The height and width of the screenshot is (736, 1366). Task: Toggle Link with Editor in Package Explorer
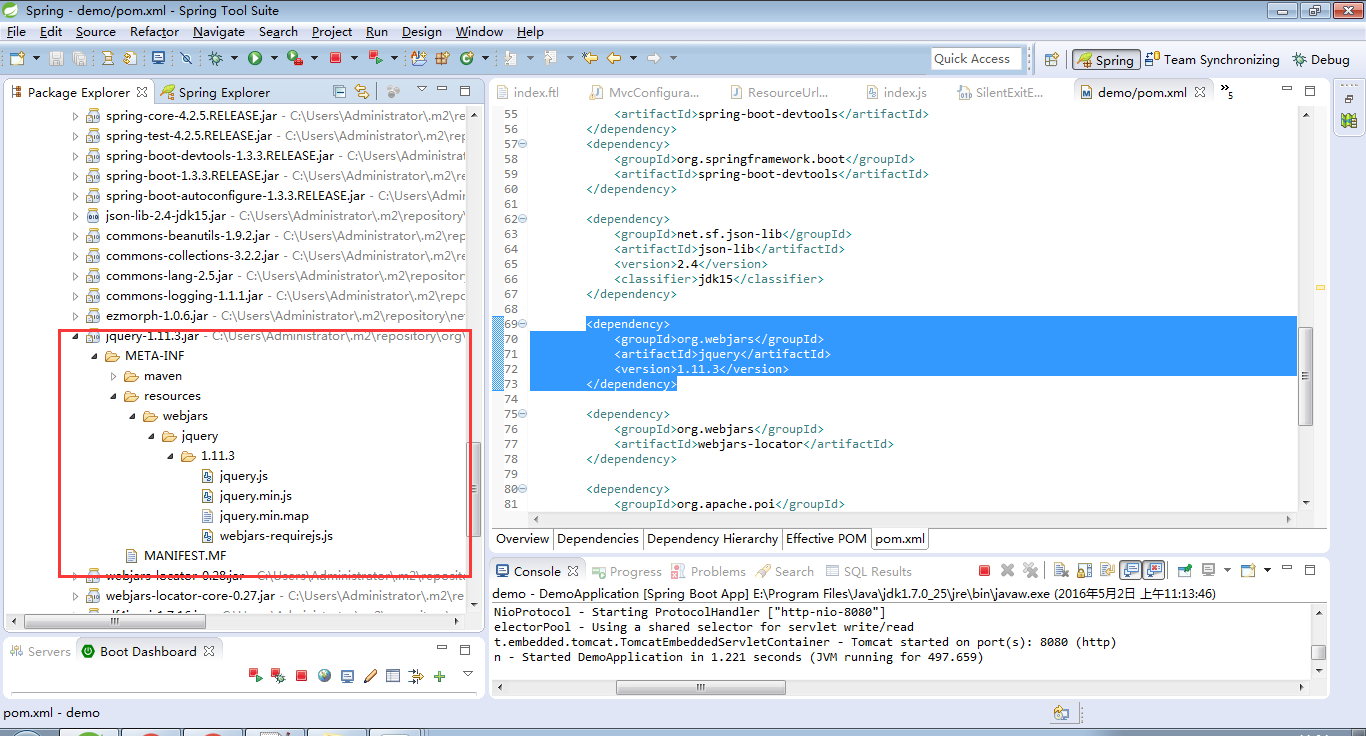point(362,91)
